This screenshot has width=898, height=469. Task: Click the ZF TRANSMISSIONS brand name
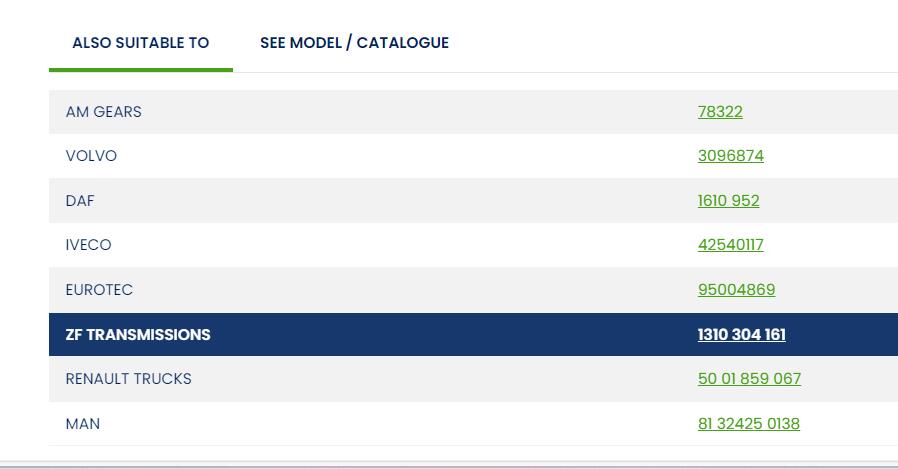click(x=138, y=335)
